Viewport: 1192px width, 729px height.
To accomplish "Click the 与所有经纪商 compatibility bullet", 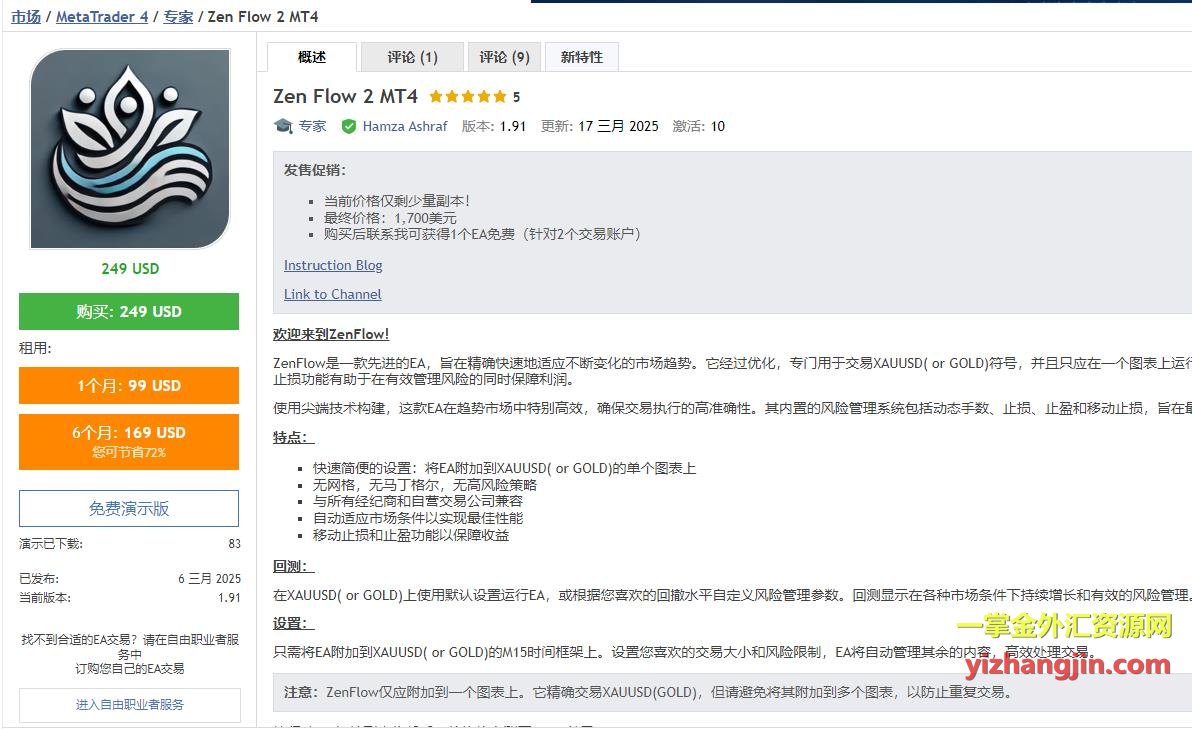I will (417, 502).
